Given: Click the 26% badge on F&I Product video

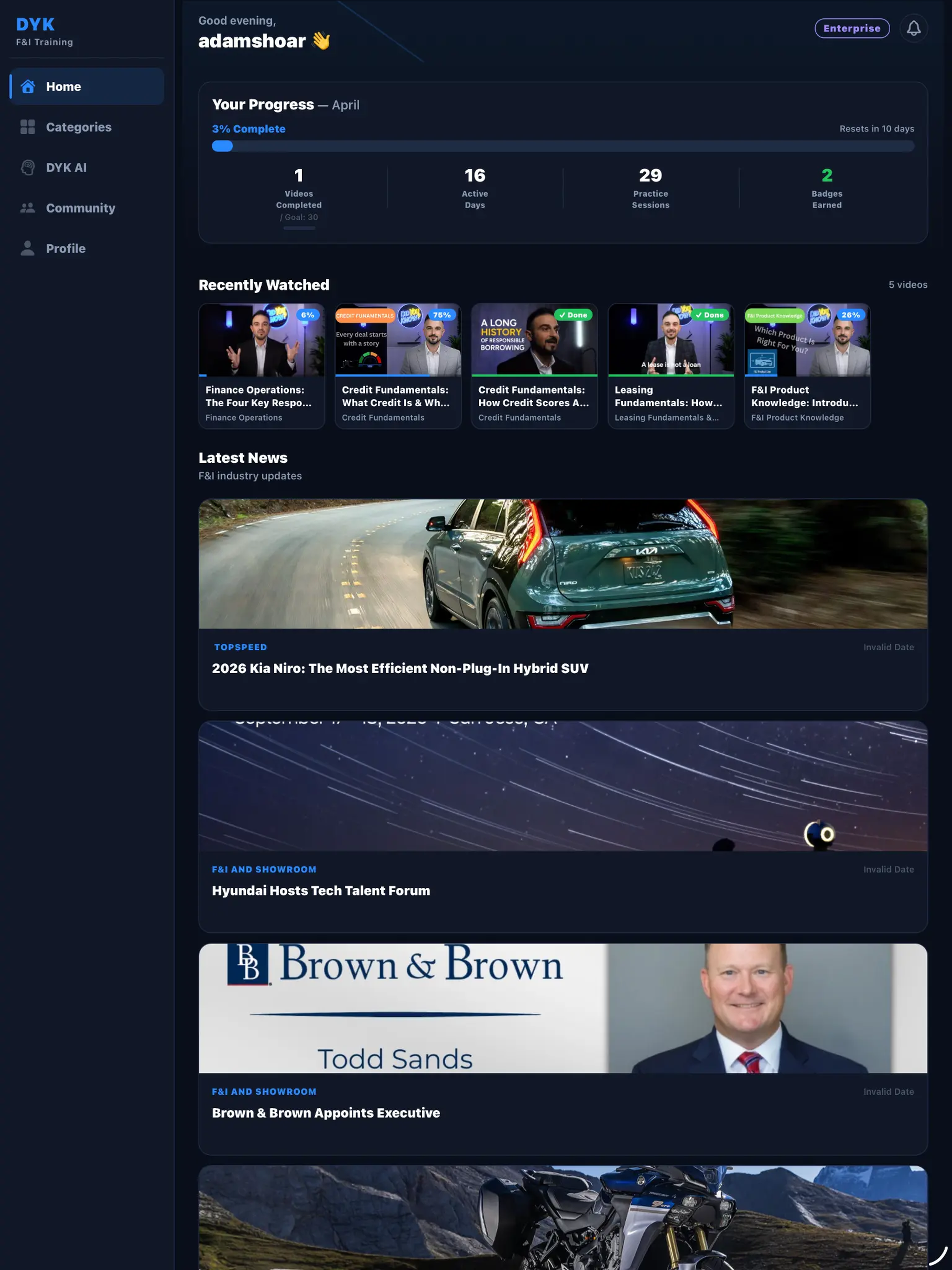Looking at the screenshot, I should (x=850, y=315).
